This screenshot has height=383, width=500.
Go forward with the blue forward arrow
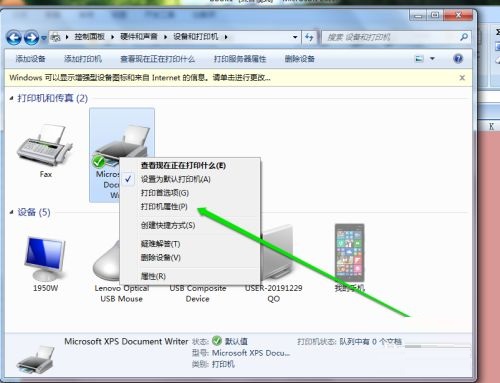[x=32, y=37]
